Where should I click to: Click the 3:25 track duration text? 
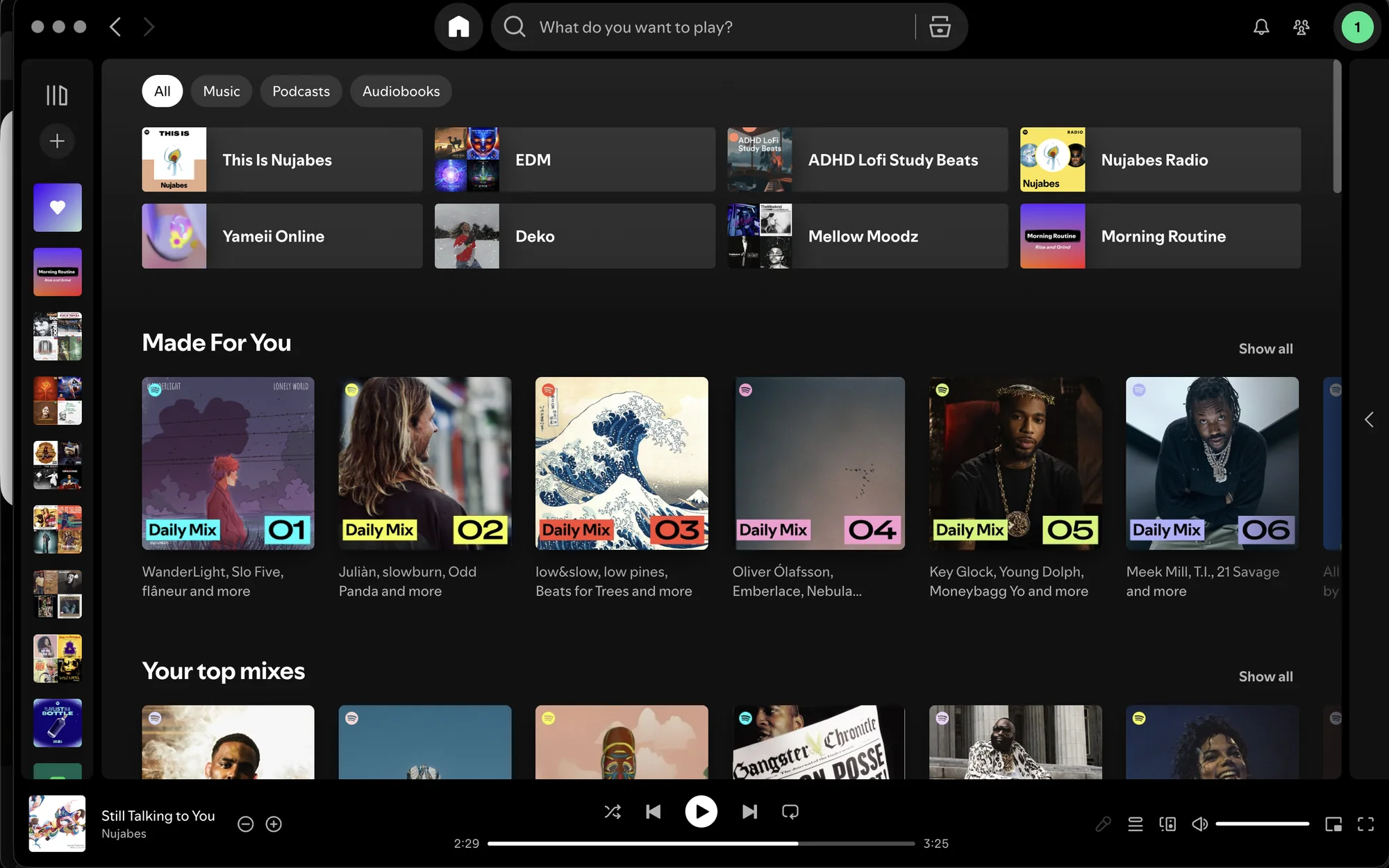(936, 844)
